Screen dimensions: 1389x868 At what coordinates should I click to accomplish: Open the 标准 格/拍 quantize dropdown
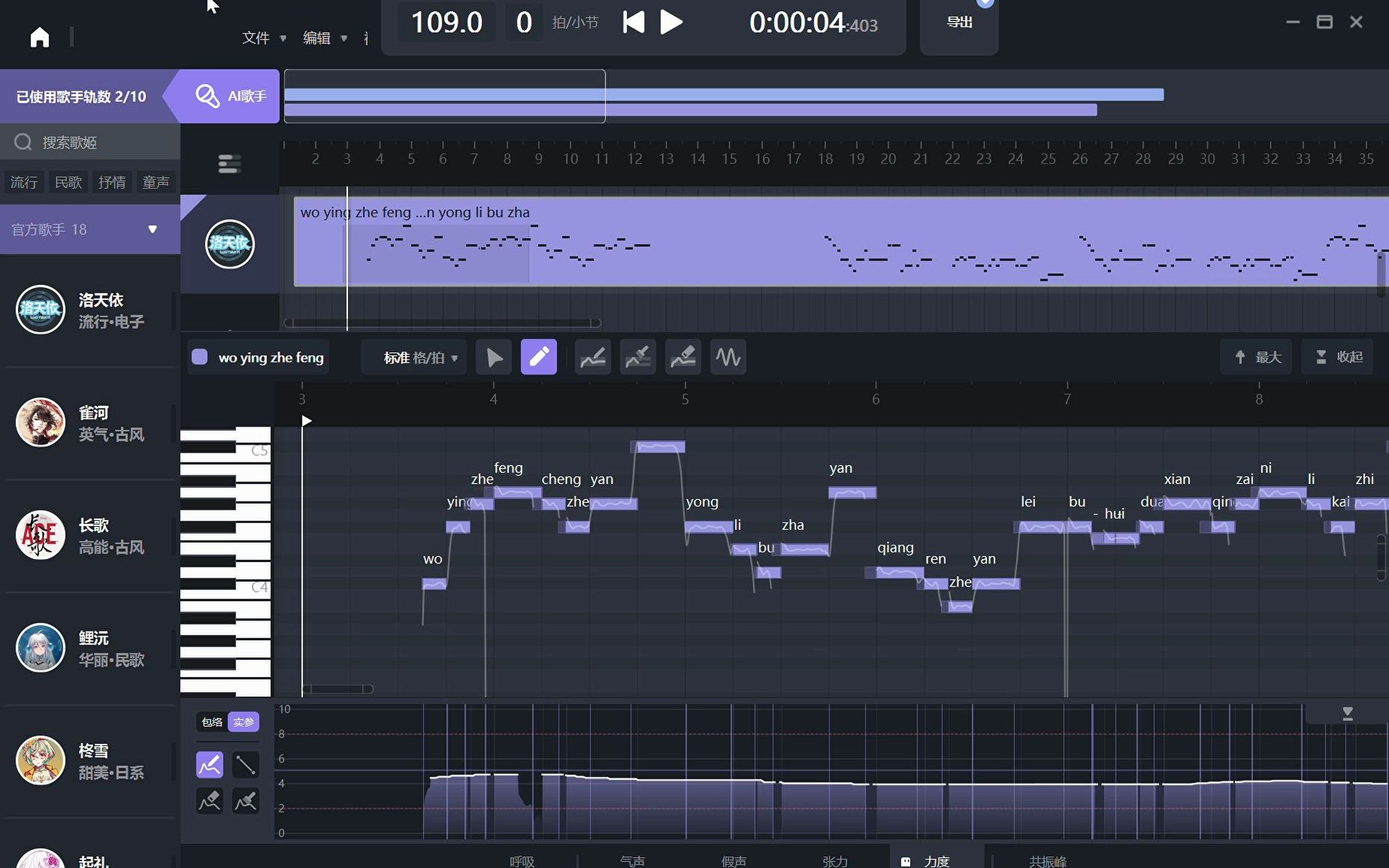pyautogui.click(x=414, y=358)
